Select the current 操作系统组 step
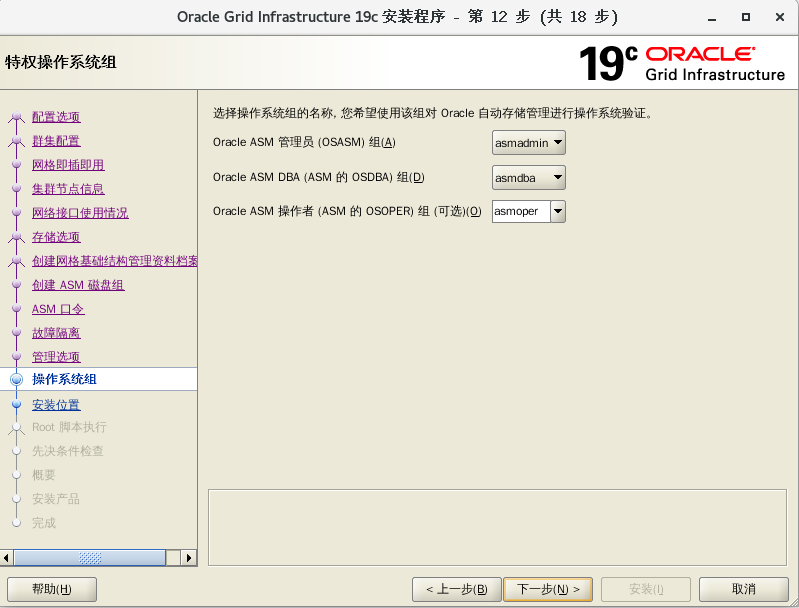The height and width of the screenshot is (608, 799). coord(64,379)
